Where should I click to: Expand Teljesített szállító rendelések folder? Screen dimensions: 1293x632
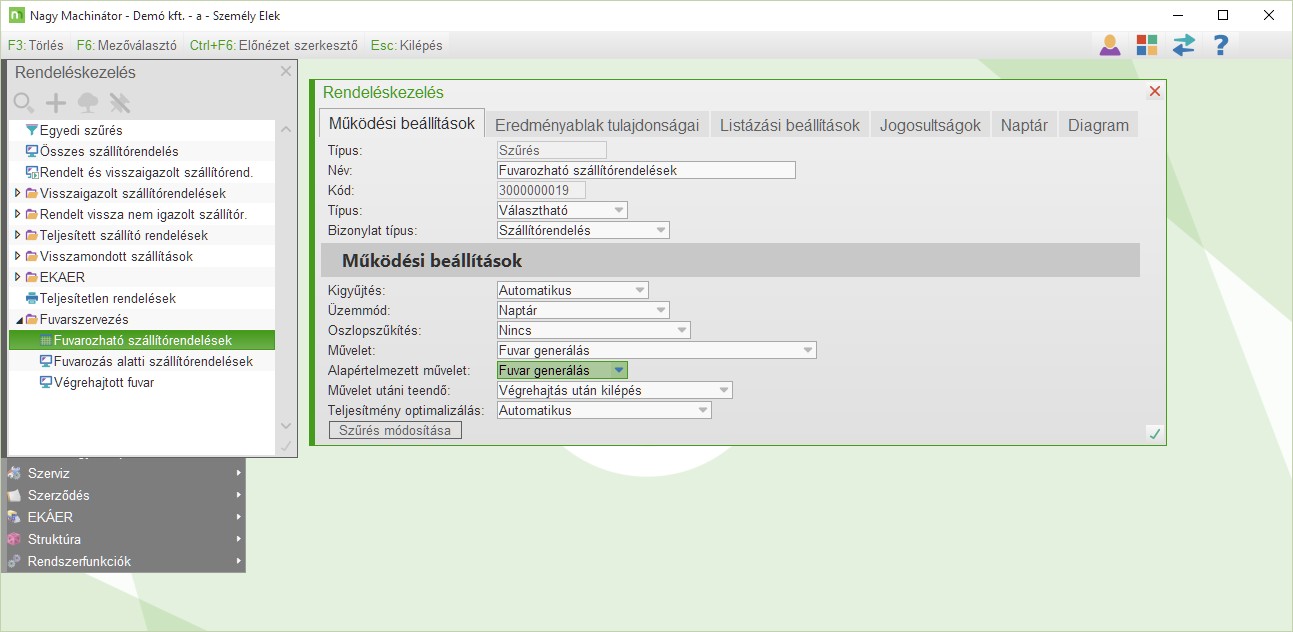17,235
